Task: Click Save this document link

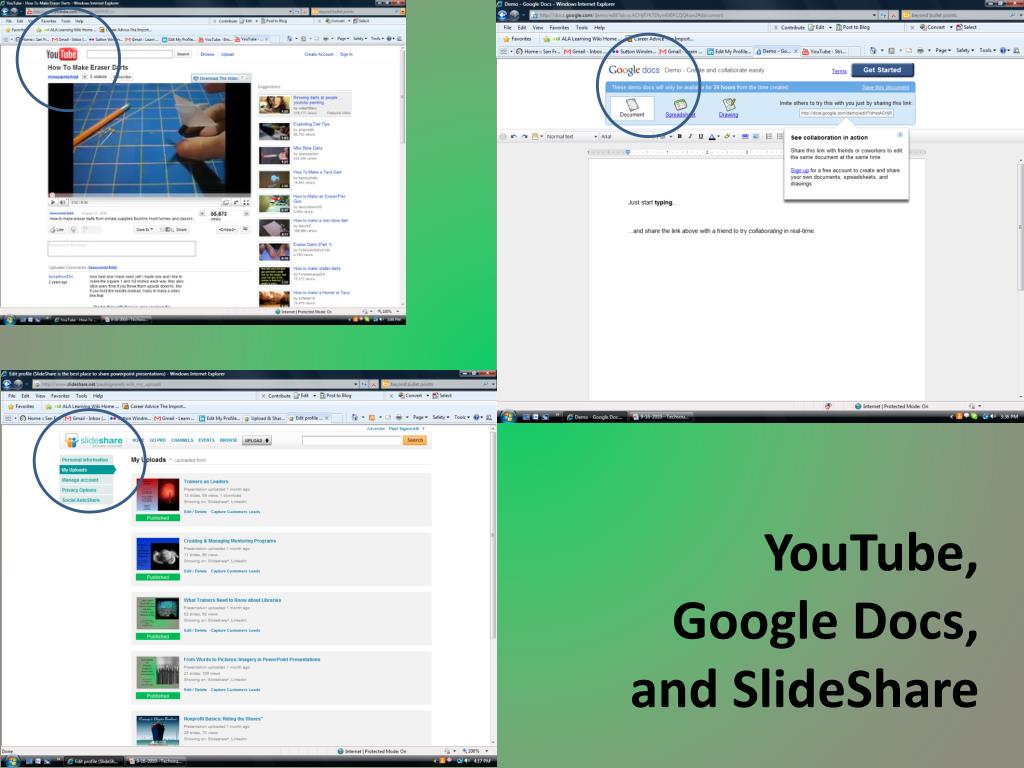Action: click(x=886, y=88)
